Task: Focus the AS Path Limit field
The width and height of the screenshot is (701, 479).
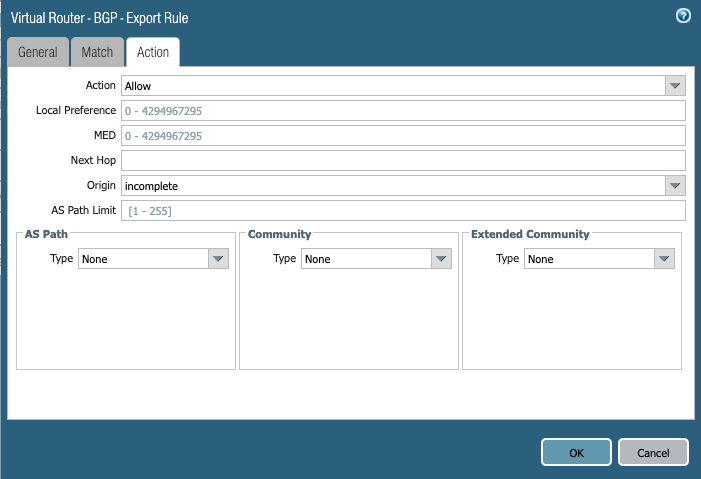Action: 402,211
